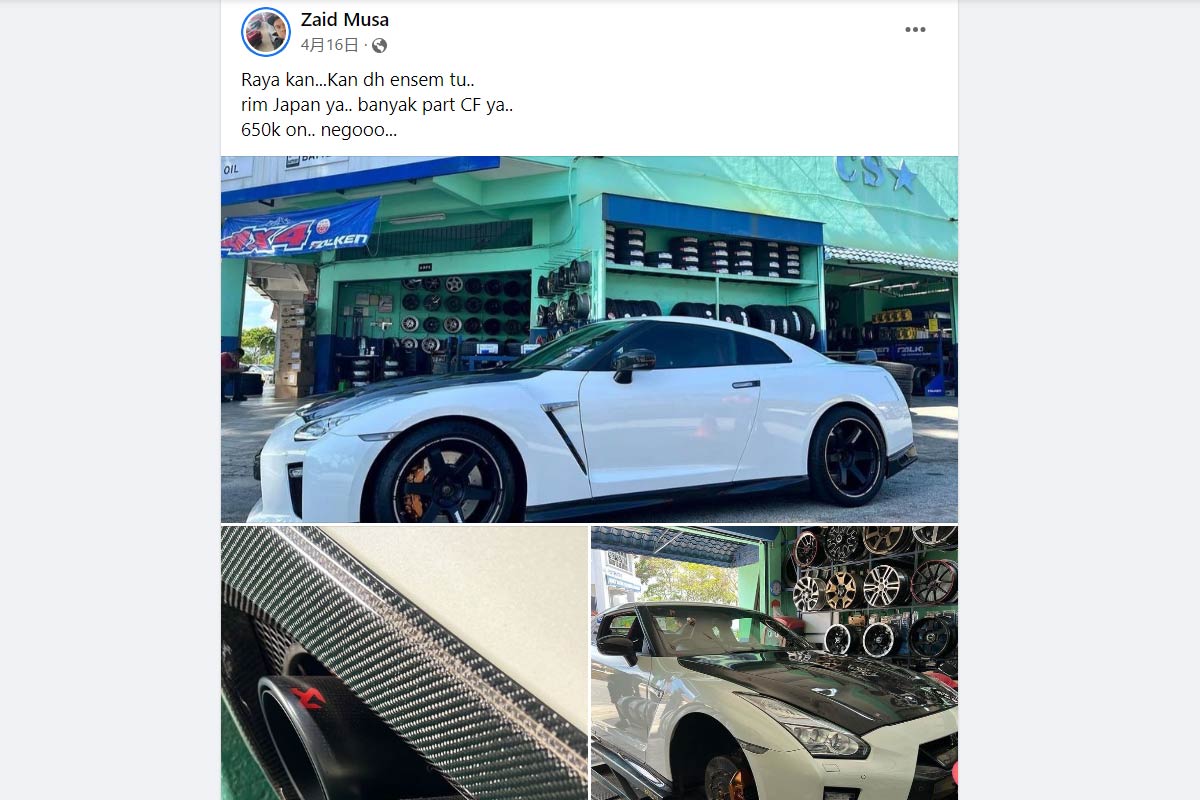Screen dimensions: 1200x800
Task: Open the post options three-dot menu
Action: point(915,30)
